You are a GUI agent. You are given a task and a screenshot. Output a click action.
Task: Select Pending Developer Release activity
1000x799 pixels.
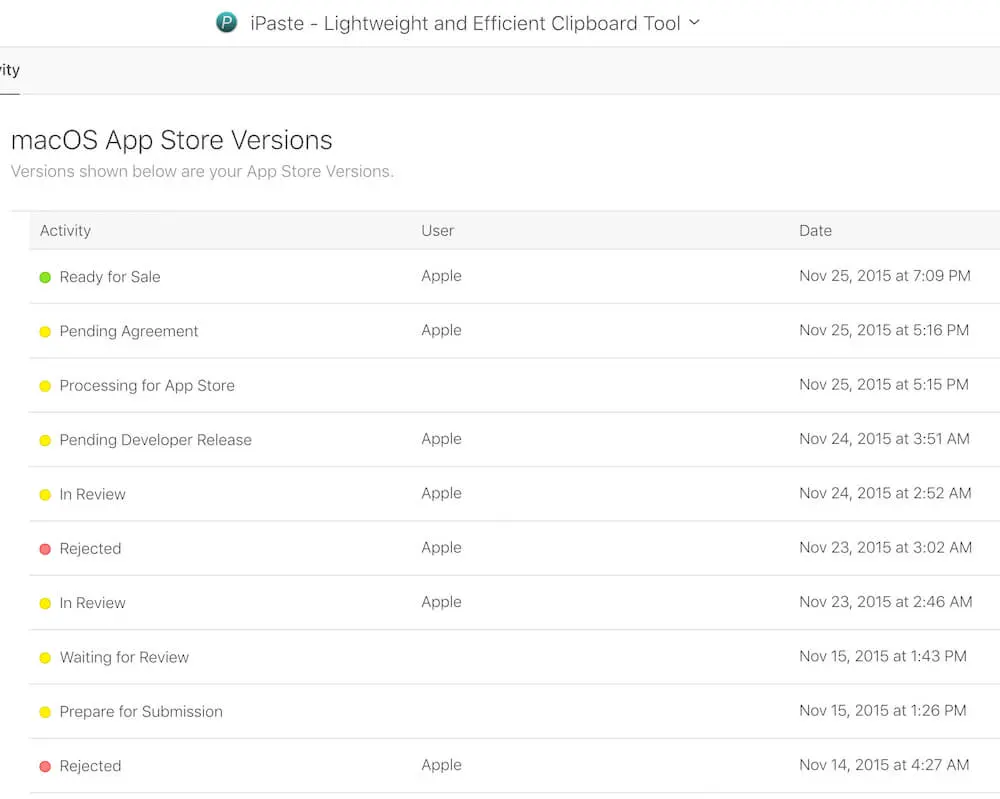point(156,439)
